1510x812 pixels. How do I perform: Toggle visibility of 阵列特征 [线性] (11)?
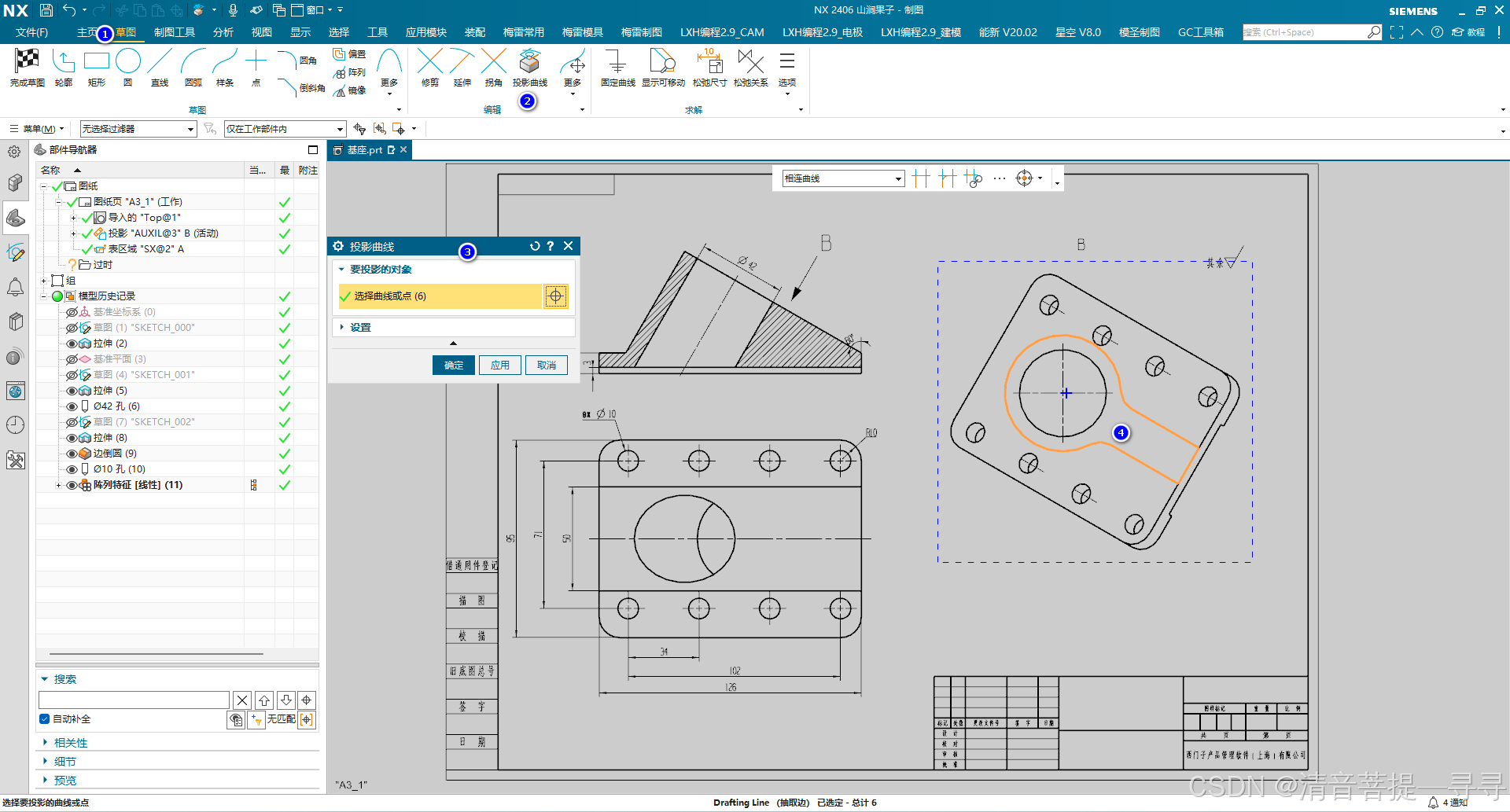point(72,485)
